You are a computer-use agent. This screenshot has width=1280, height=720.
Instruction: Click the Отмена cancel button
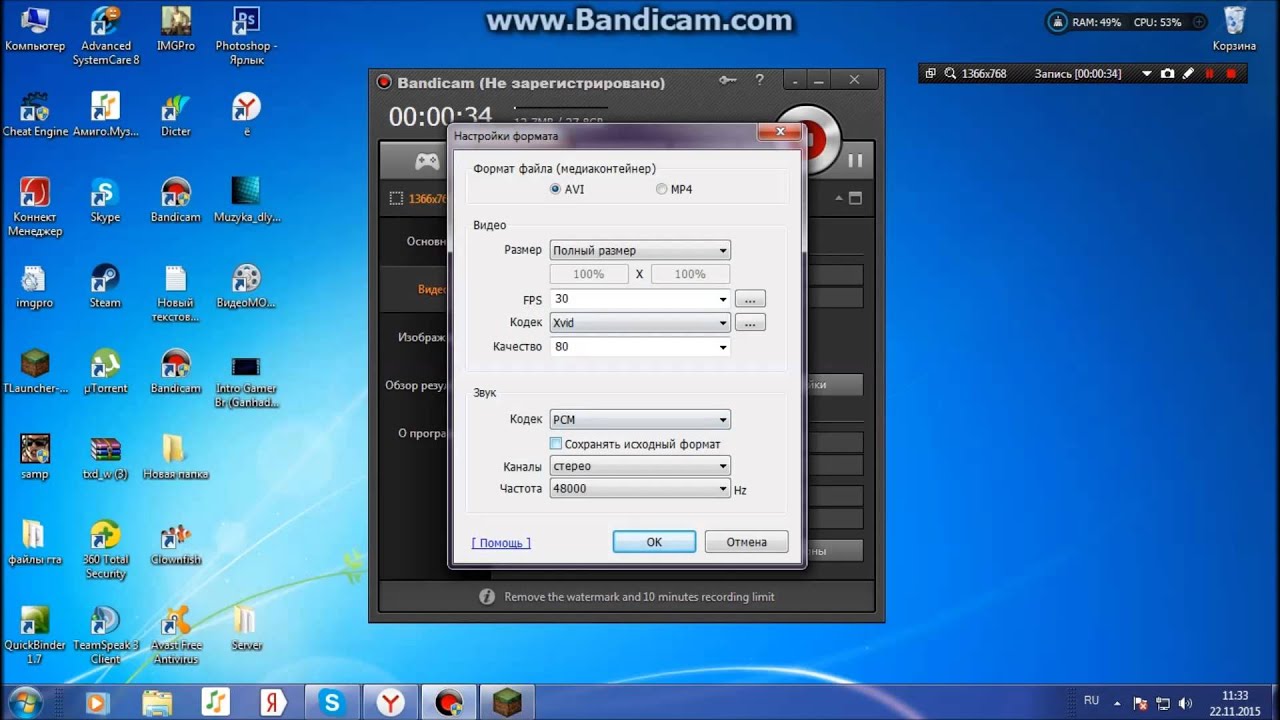746,542
